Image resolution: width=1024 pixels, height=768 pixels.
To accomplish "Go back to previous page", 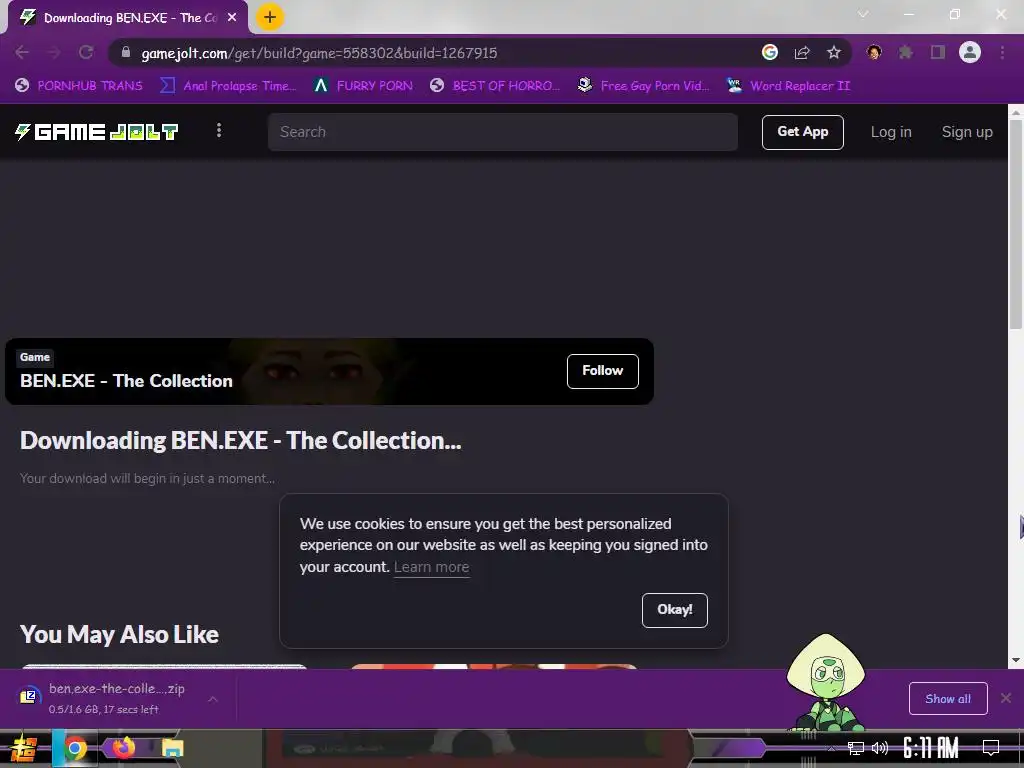I will pyautogui.click(x=22, y=52).
